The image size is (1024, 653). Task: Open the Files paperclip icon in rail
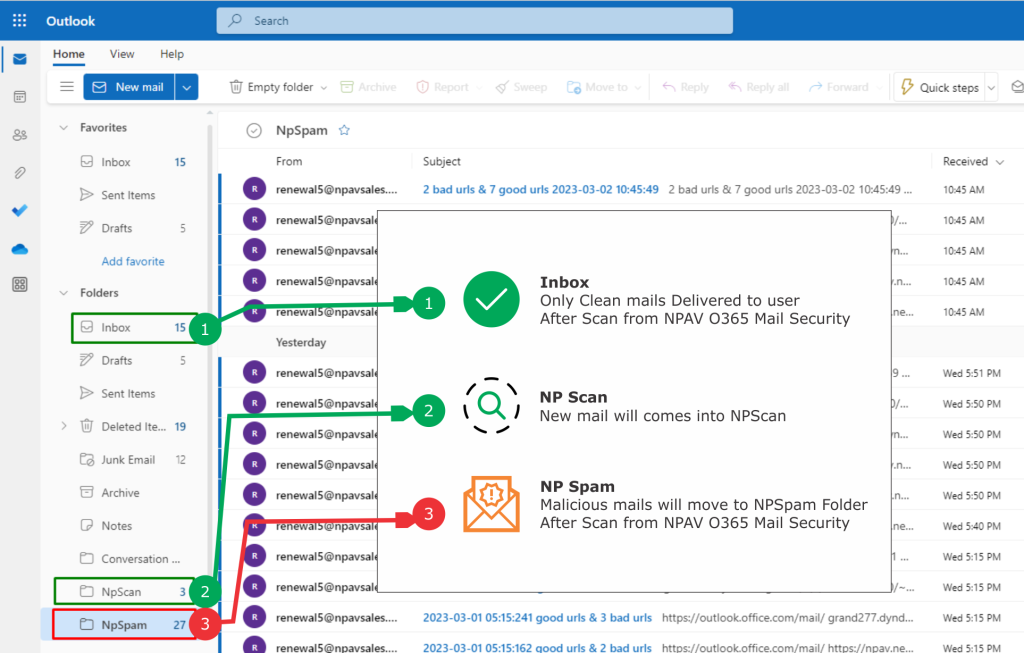(20, 173)
